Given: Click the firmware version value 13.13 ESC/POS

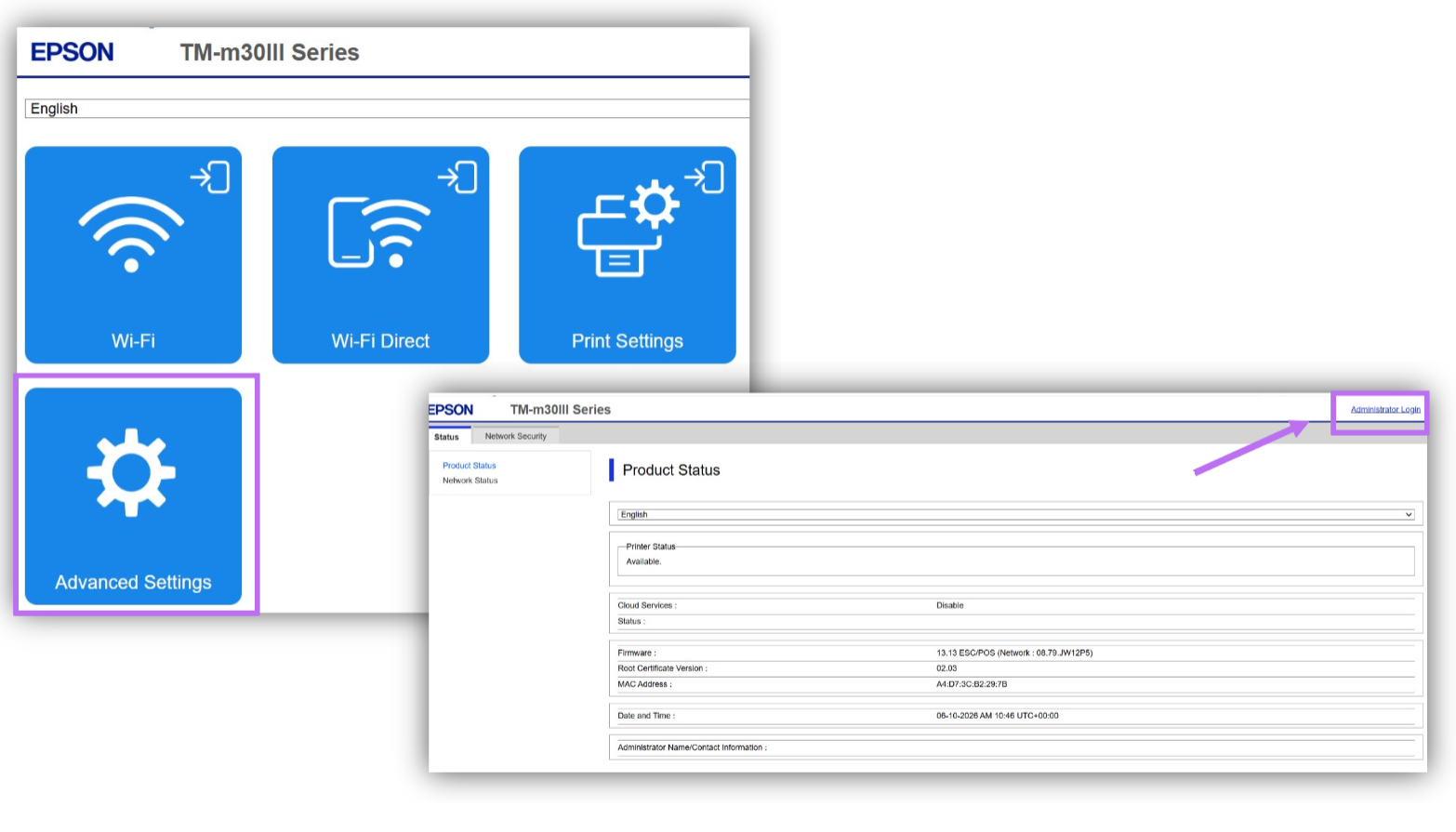Looking at the screenshot, I should pyautogui.click(x=1014, y=653).
